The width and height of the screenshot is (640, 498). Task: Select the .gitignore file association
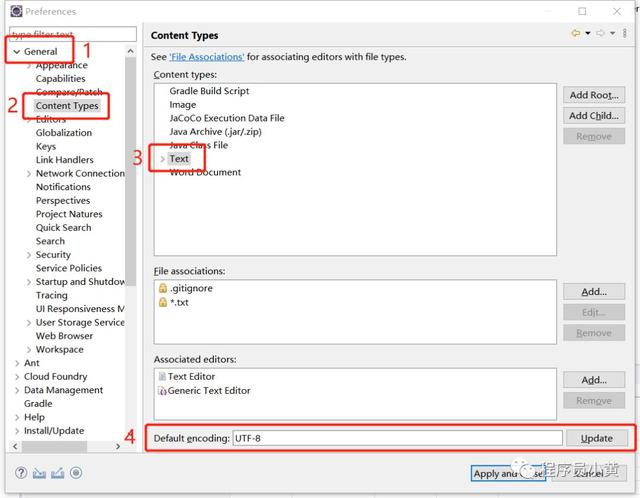coord(191,288)
